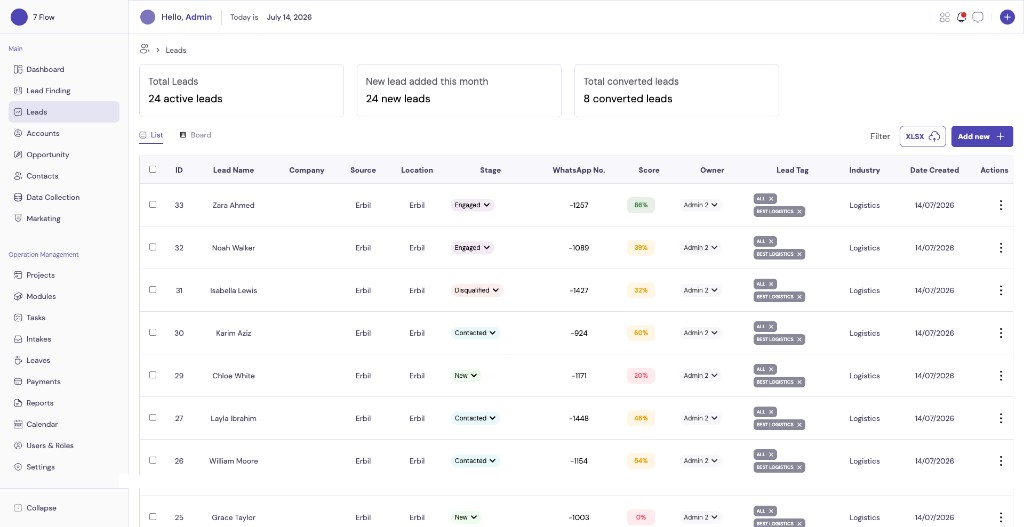Remove BEST LOGISTICS tag from Noah Walker row

click(x=799, y=254)
